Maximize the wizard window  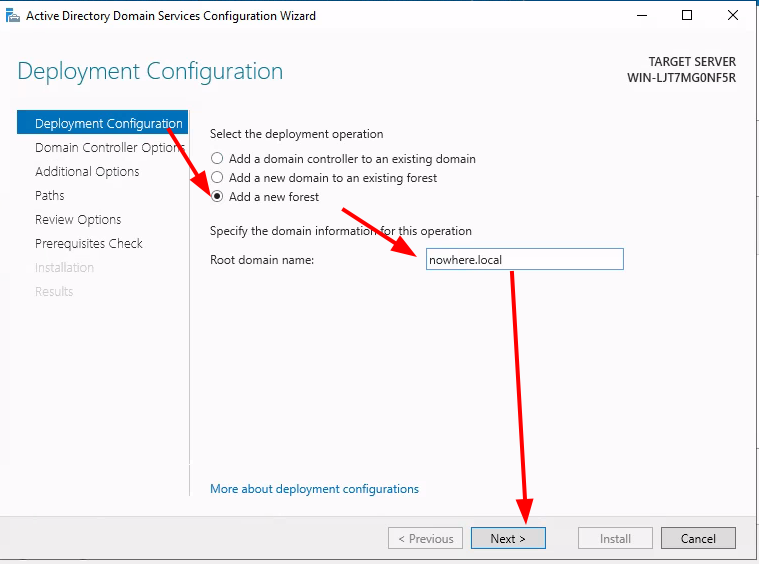click(x=687, y=16)
